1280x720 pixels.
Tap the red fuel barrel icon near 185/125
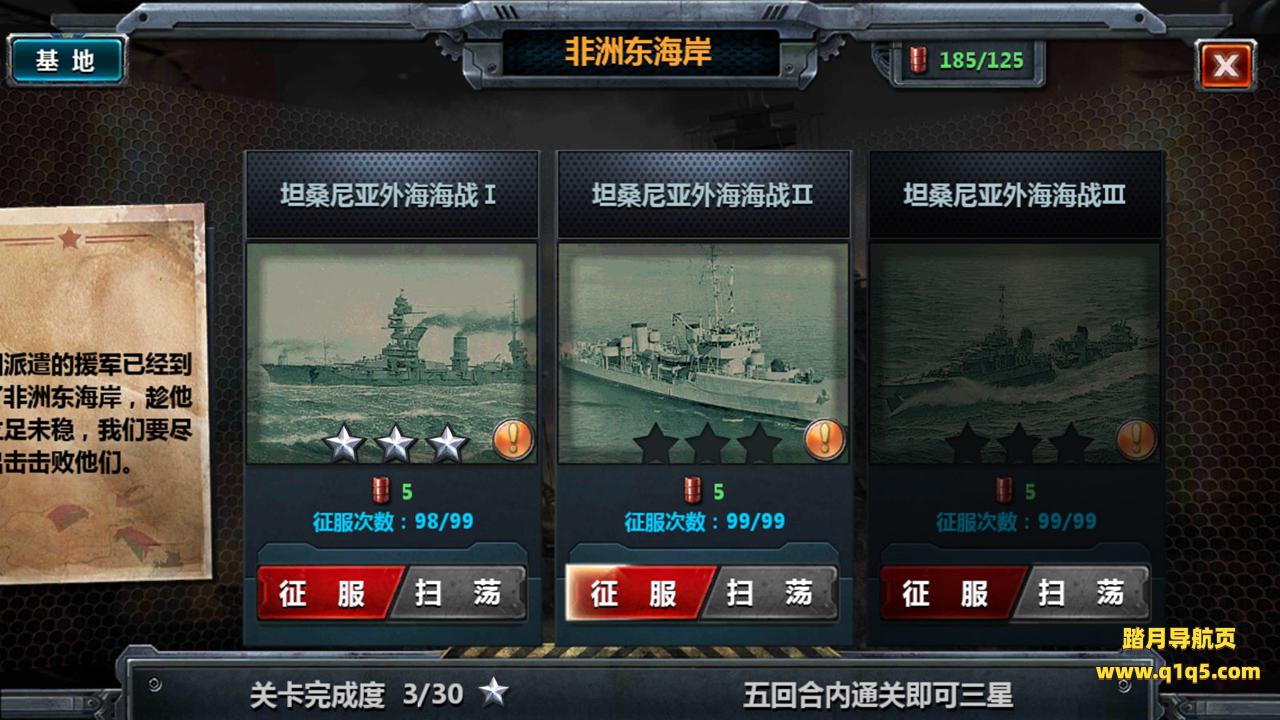(918, 59)
